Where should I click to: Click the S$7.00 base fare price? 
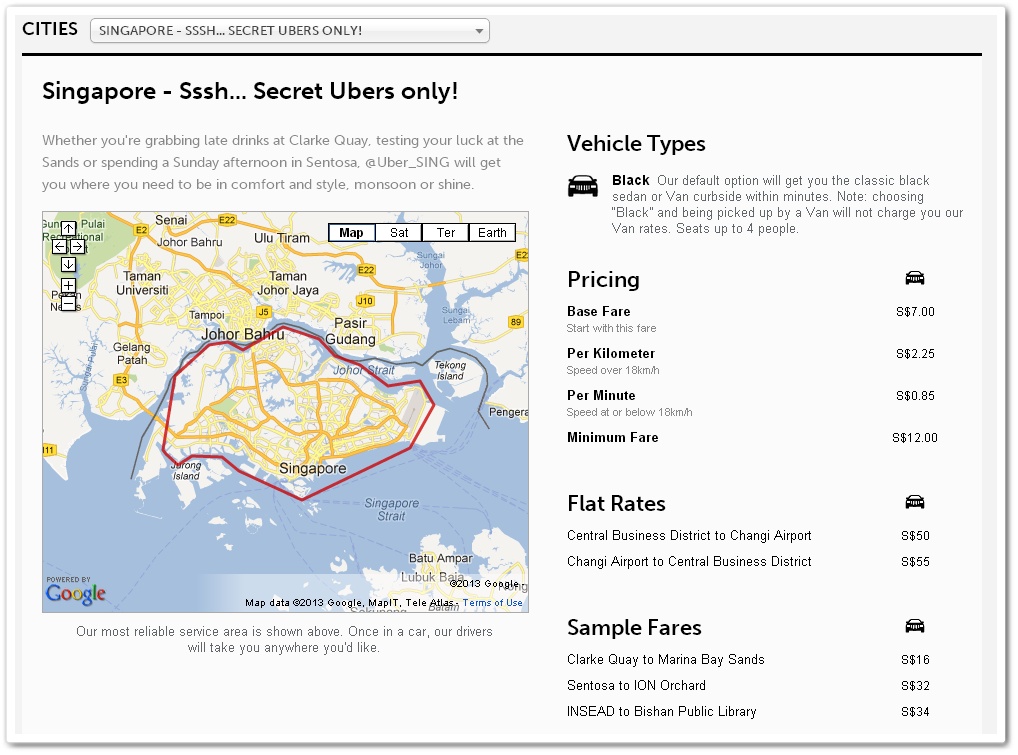pos(915,312)
